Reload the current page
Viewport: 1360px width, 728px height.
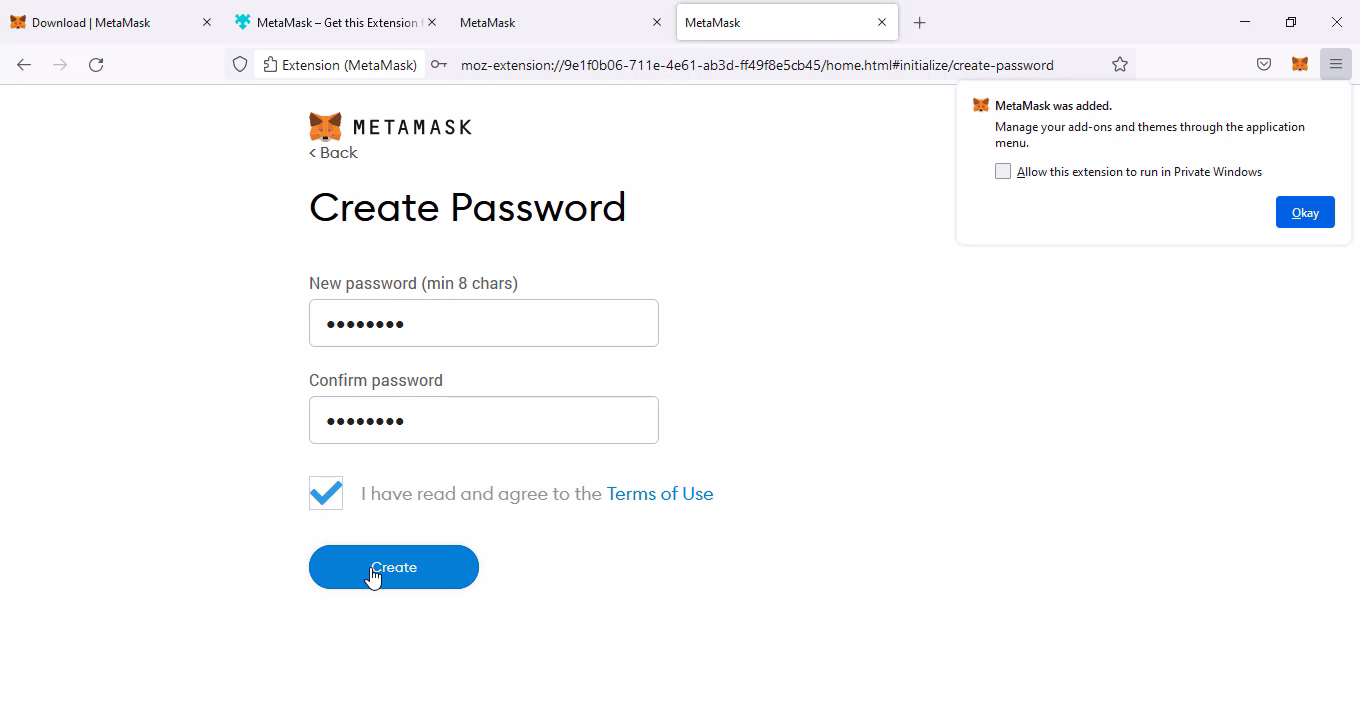click(x=96, y=64)
